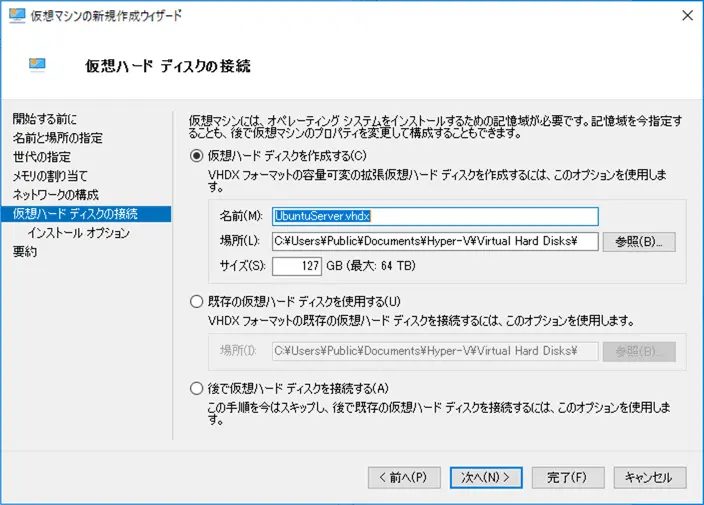Click the disabled 参照(B) button for existing disk
Screen dimensions: 704x505
pos(639,351)
